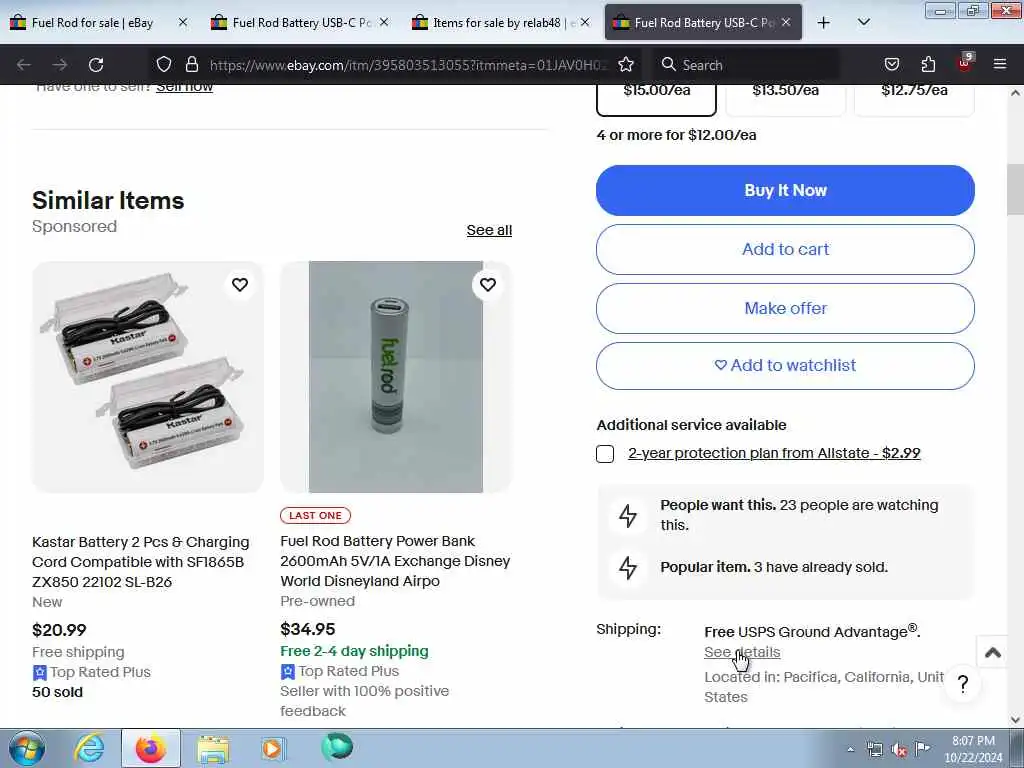Screen dimensions: 1024x768
Task: Click the $20.99 price of Kastar Battery
Action: coord(59,630)
